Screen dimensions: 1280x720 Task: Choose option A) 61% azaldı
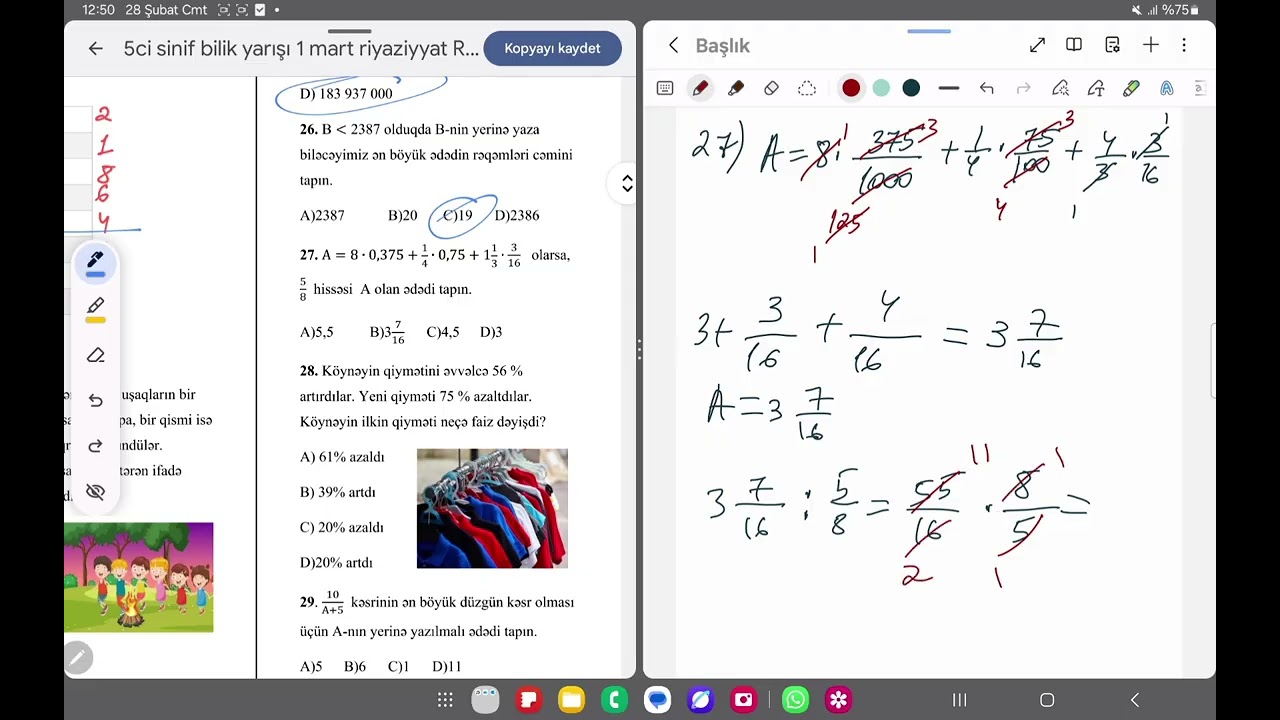click(x=342, y=457)
